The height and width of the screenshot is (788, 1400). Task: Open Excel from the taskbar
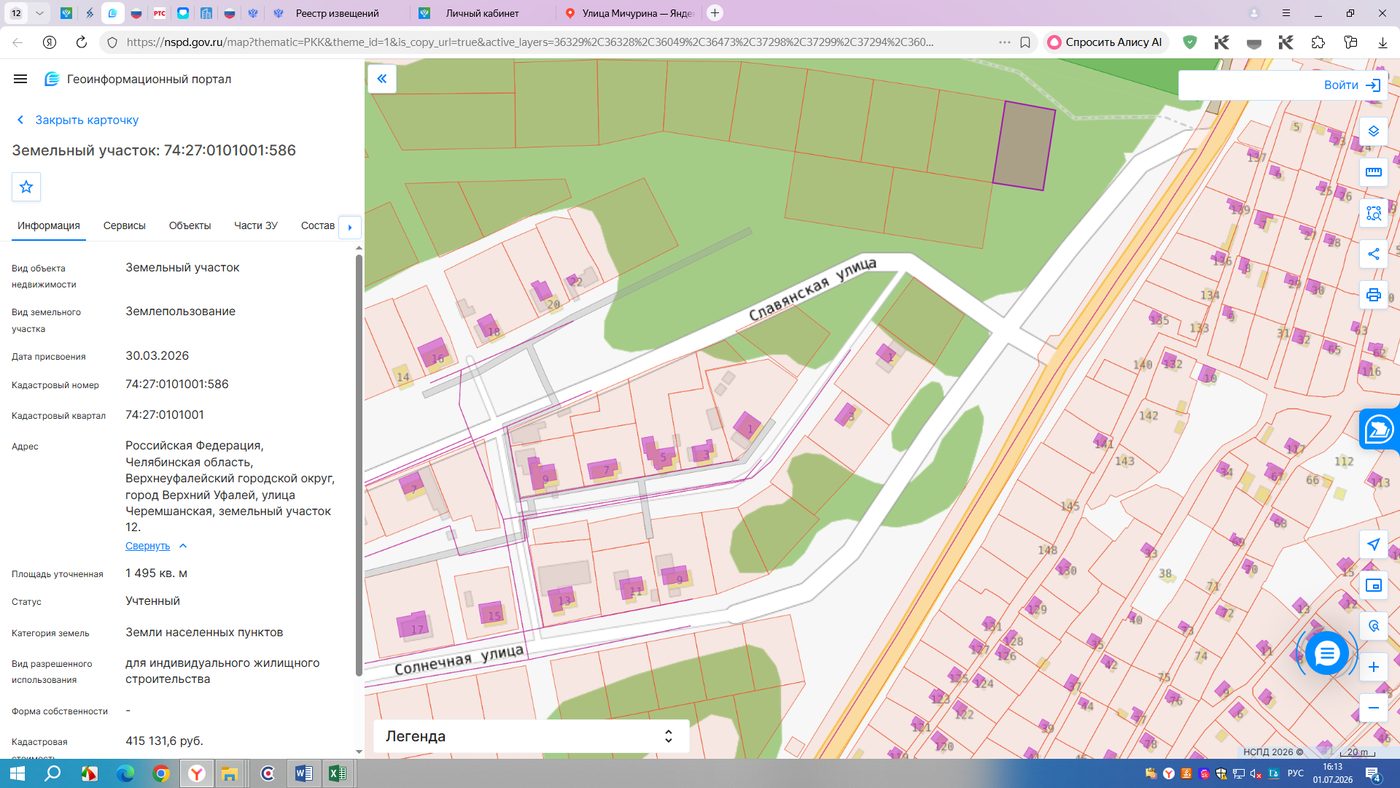(x=338, y=773)
